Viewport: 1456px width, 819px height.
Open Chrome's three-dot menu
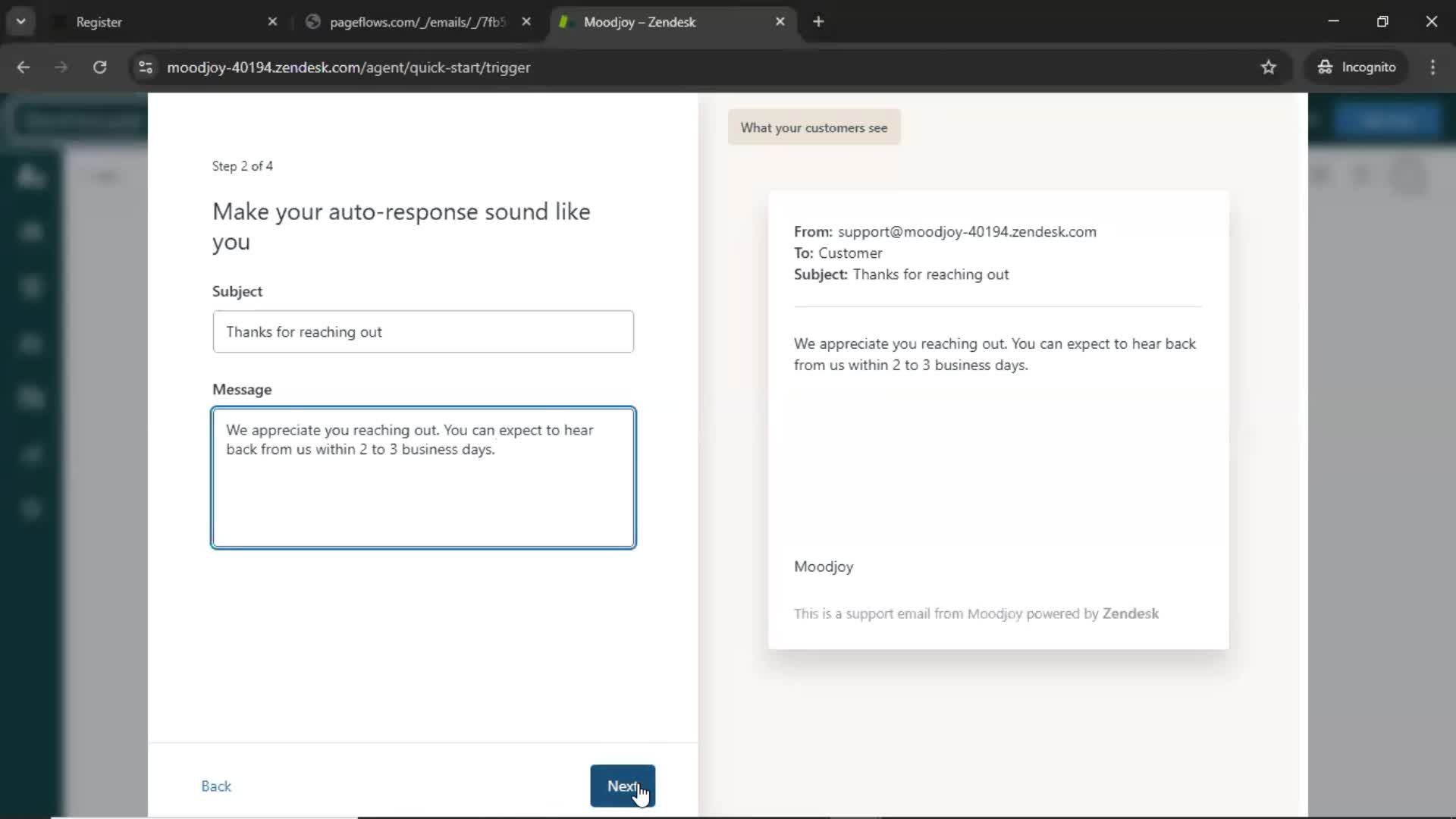1432,67
